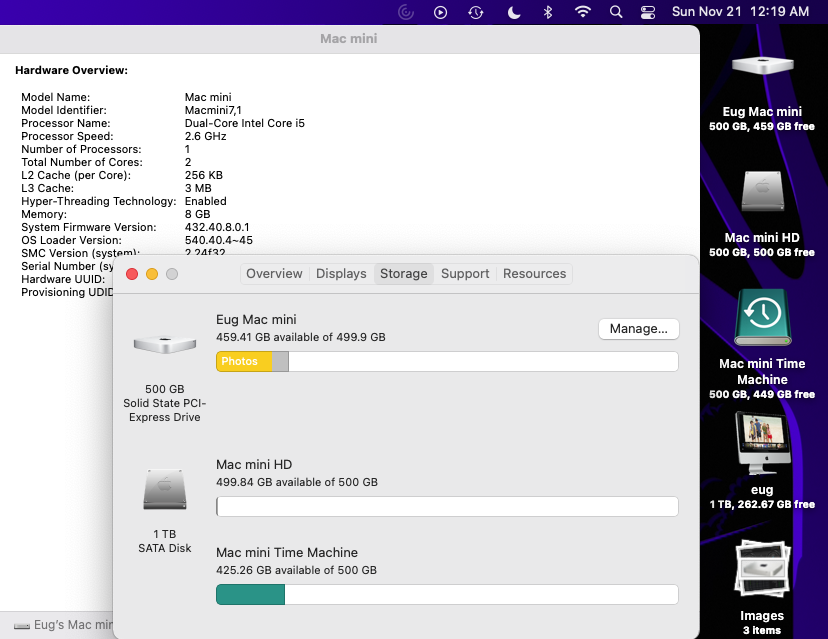The width and height of the screenshot is (828, 639).
Task: Click the gray segment of Eug Mac mini bar
Action: (280, 361)
